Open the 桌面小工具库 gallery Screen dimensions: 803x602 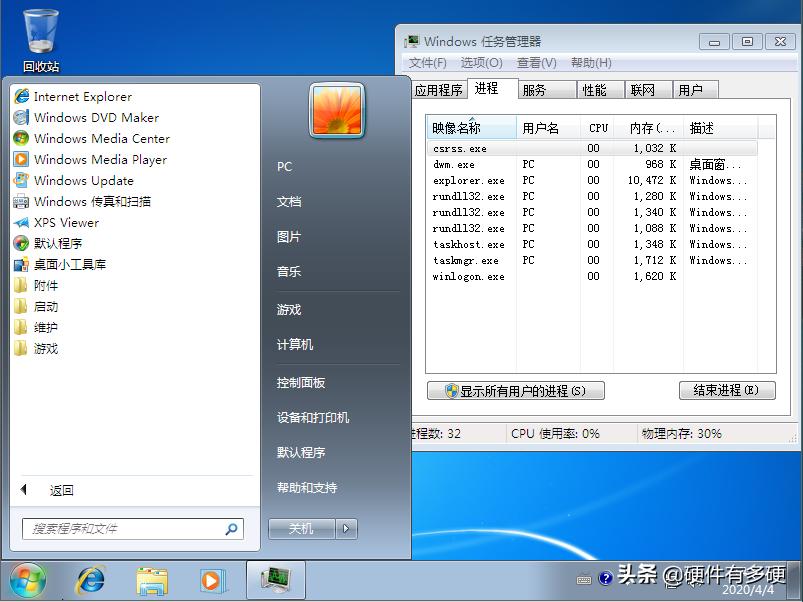[66, 264]
